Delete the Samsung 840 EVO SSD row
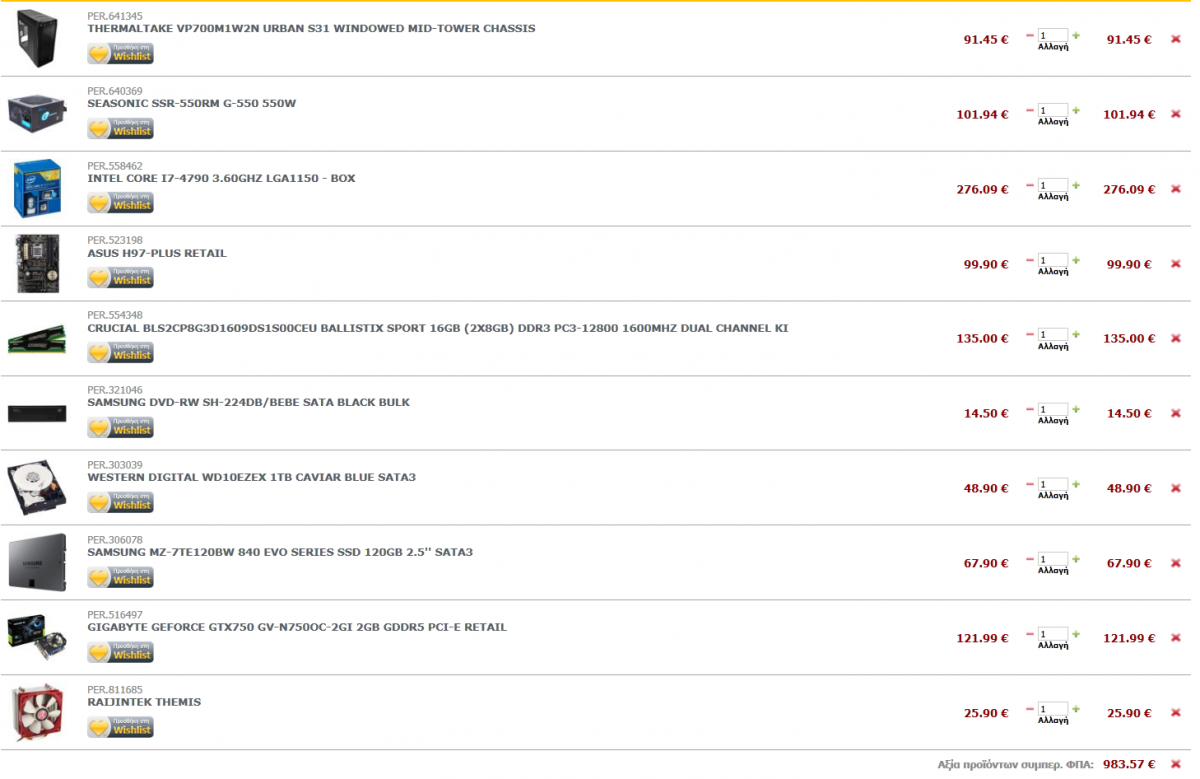Image resolution: width=1200 pixels, height=779 pixels. pyautogui.click(x=1176, y=563)
